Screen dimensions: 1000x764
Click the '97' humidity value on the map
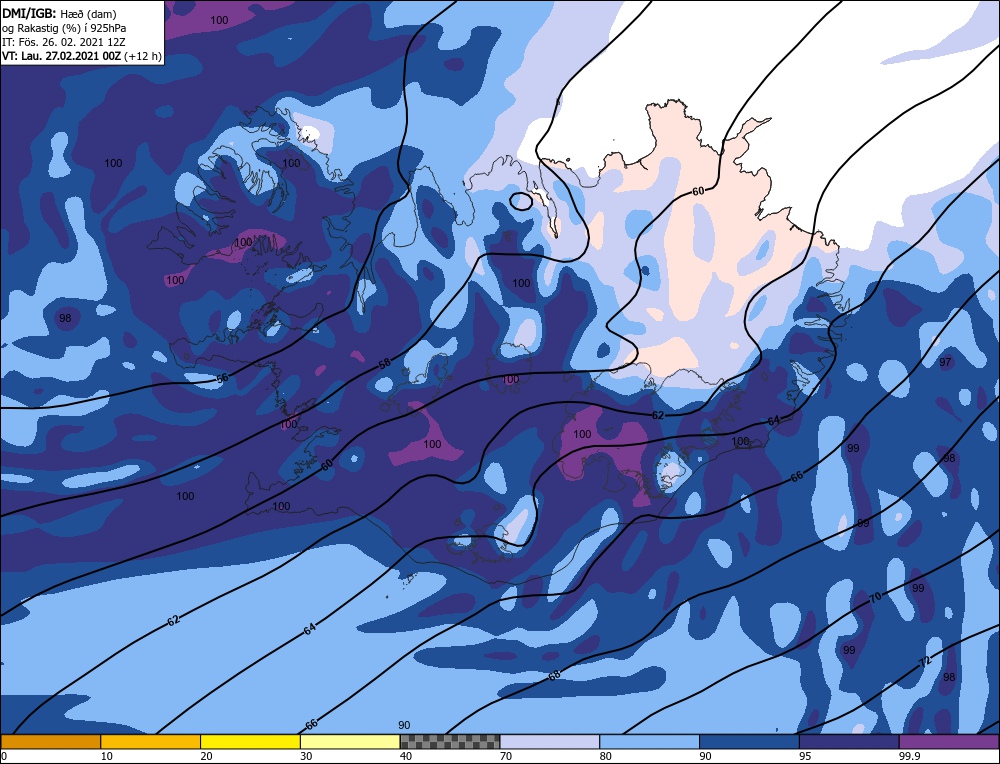coord(945,362)
